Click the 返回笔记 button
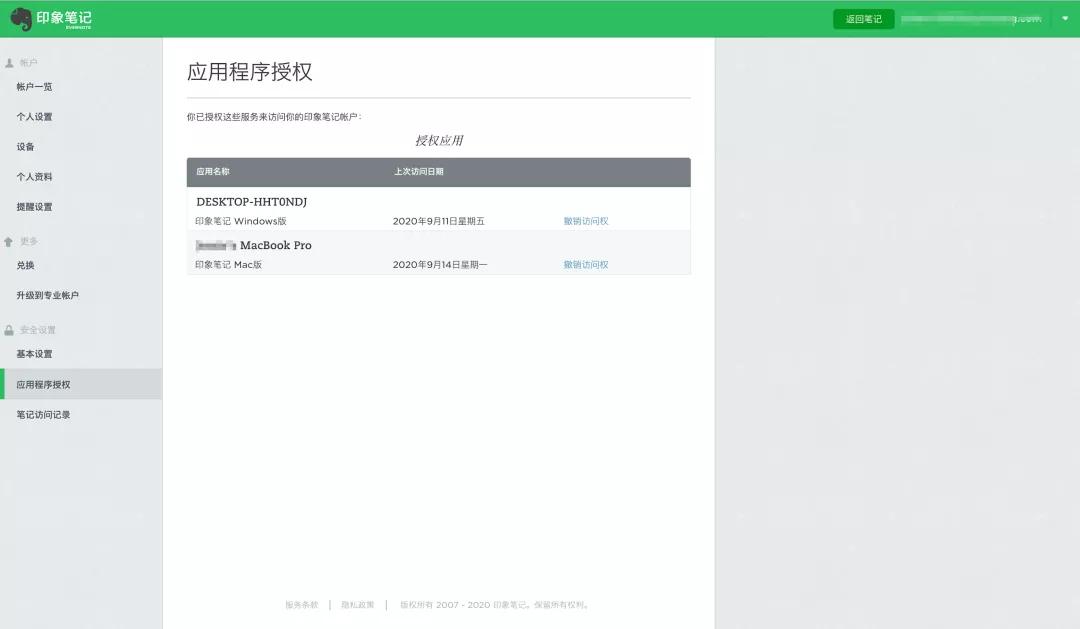This screenshot has height=629, width=1080. coord(864,19)
